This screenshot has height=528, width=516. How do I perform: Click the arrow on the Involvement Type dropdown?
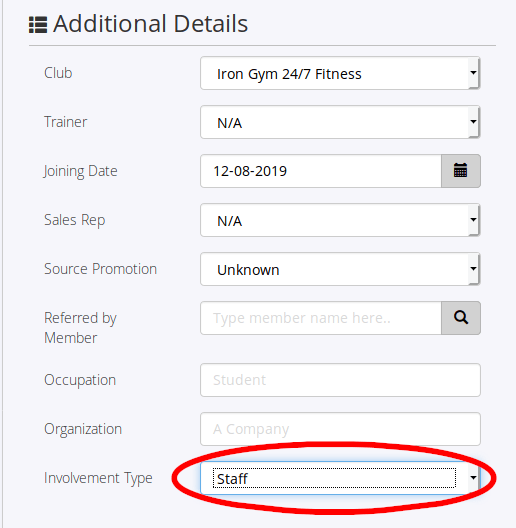tap(473, 477)
